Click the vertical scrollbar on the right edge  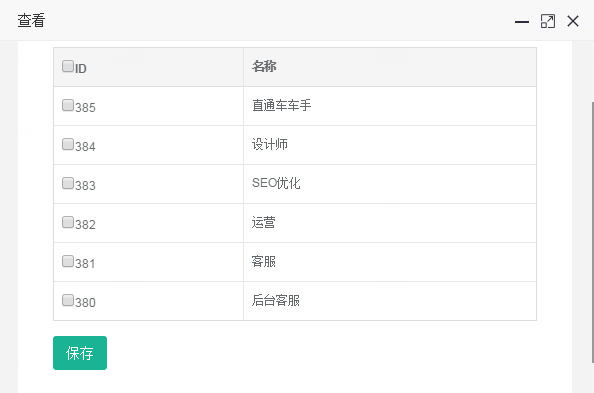pos(592,232)
